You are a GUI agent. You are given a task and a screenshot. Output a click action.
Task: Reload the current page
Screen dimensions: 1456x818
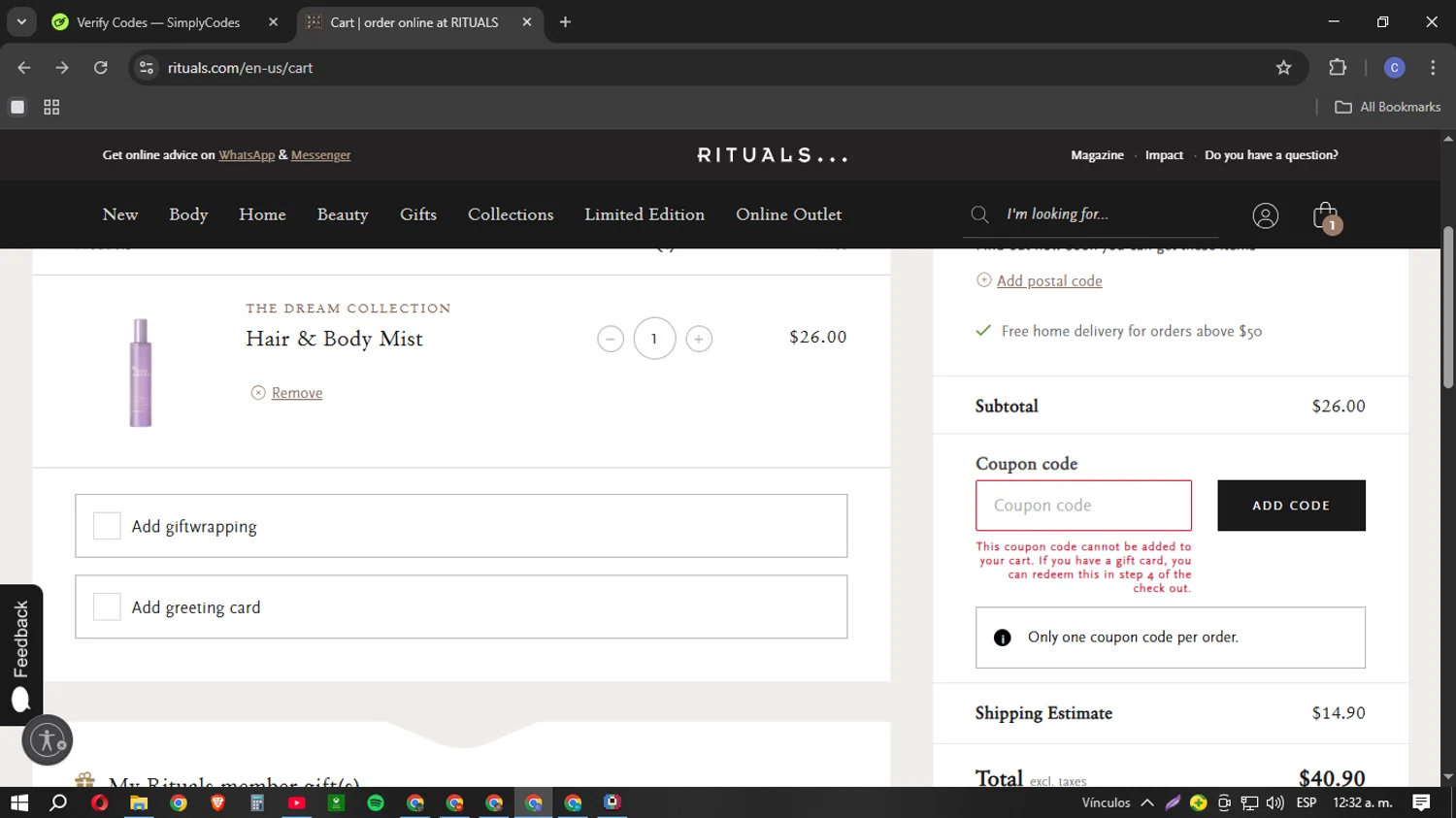pyautogui.click(x=101, y=68)
